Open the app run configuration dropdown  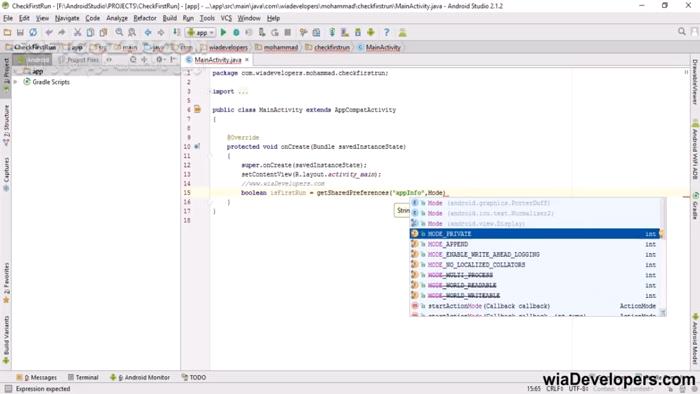[x=201, y=33]
